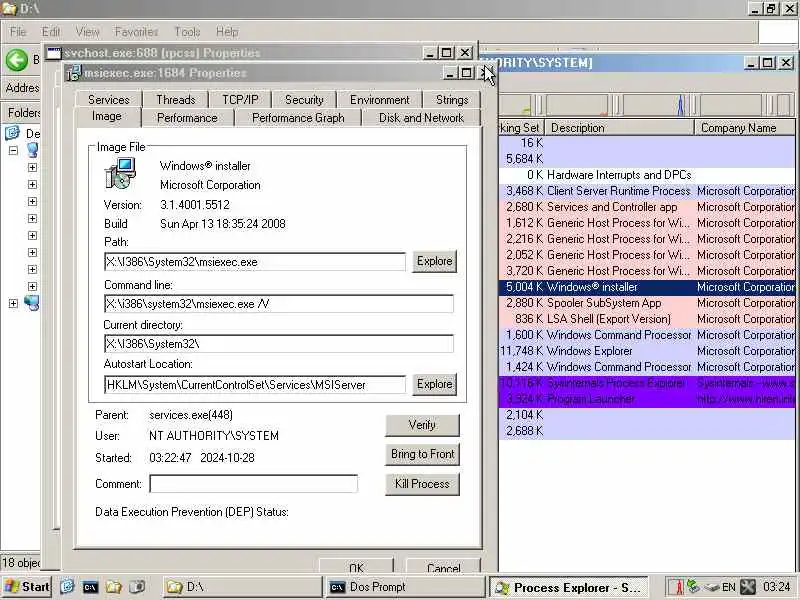This screenshot has width=800, height=600.
Task: Open the Performance Graph tab
Action: (298, 118)
